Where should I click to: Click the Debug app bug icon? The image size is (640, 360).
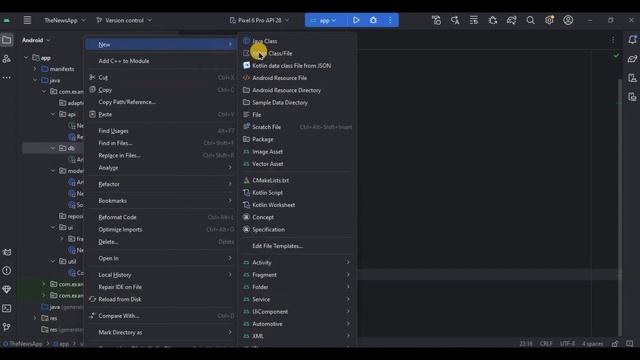373,20
